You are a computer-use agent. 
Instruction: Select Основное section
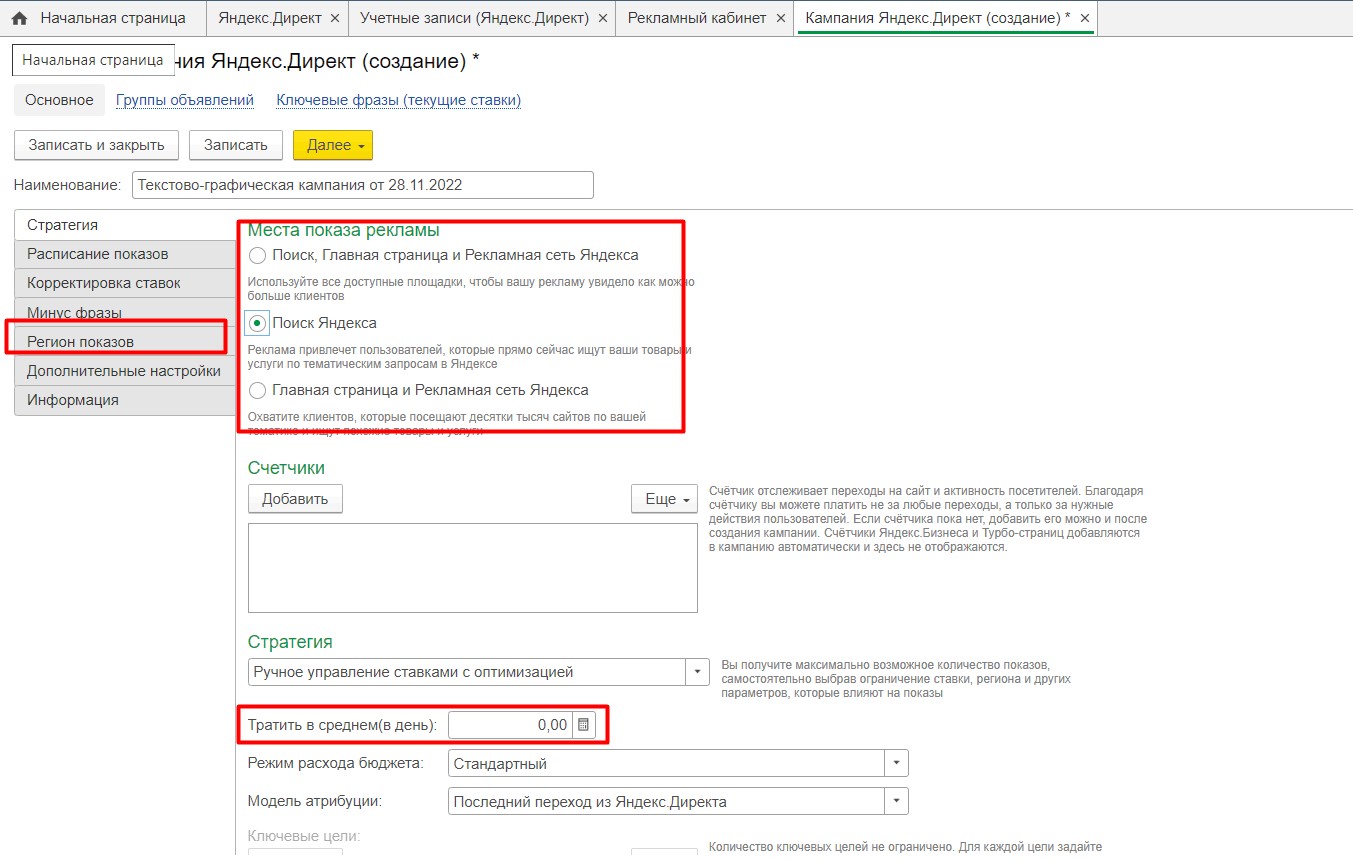(59, 100)
